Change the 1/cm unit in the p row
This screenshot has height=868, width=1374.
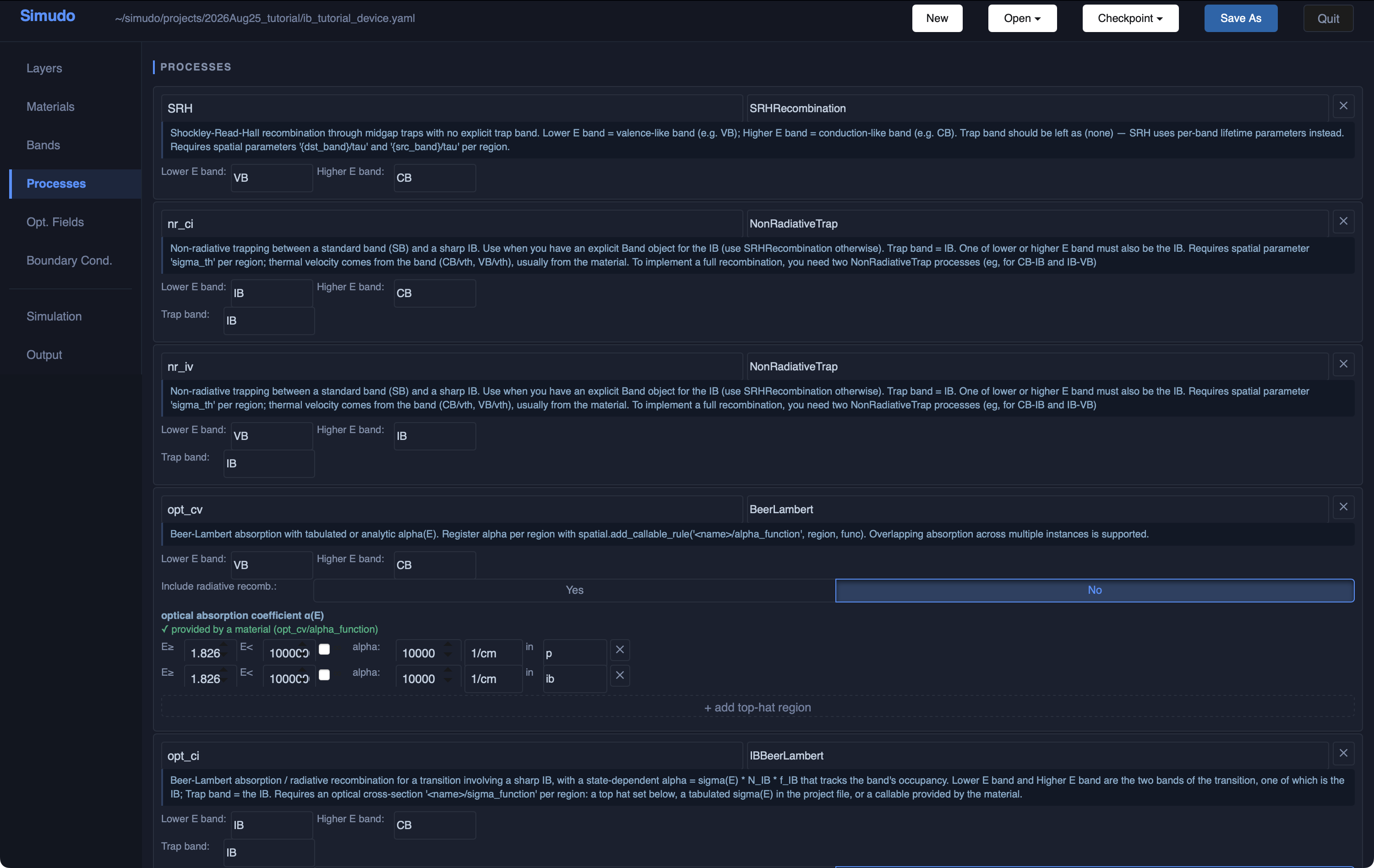point(493,653)
